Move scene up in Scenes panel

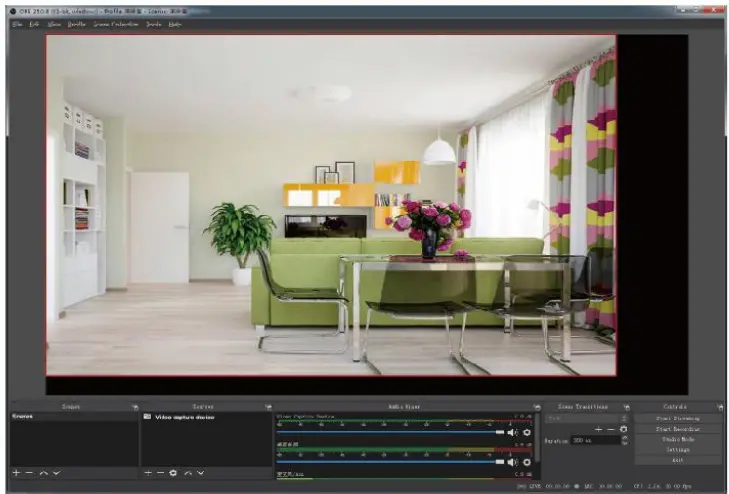(44, 473)
